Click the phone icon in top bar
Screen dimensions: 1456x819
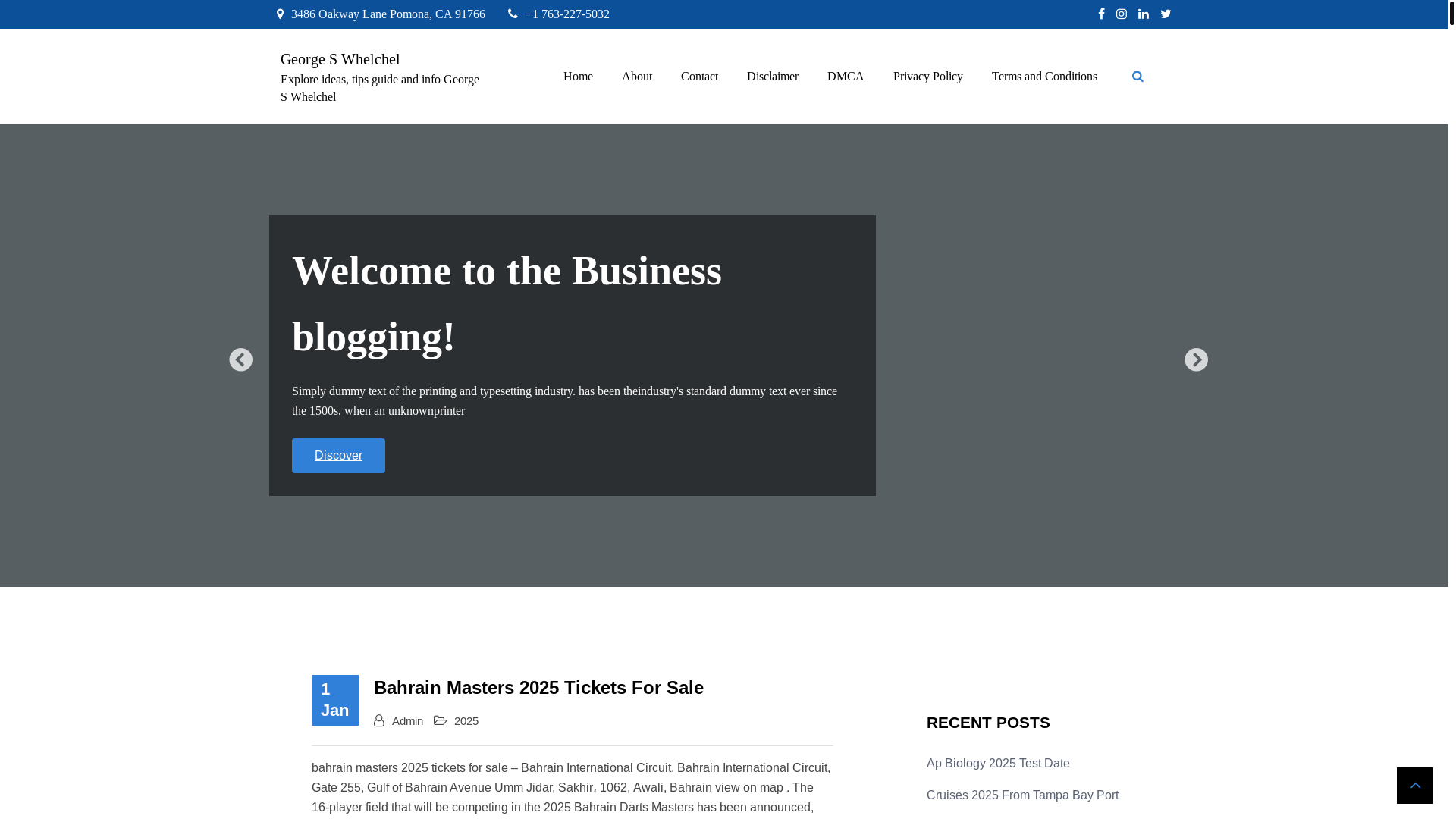pyautogui.click(x=513, y=14)
